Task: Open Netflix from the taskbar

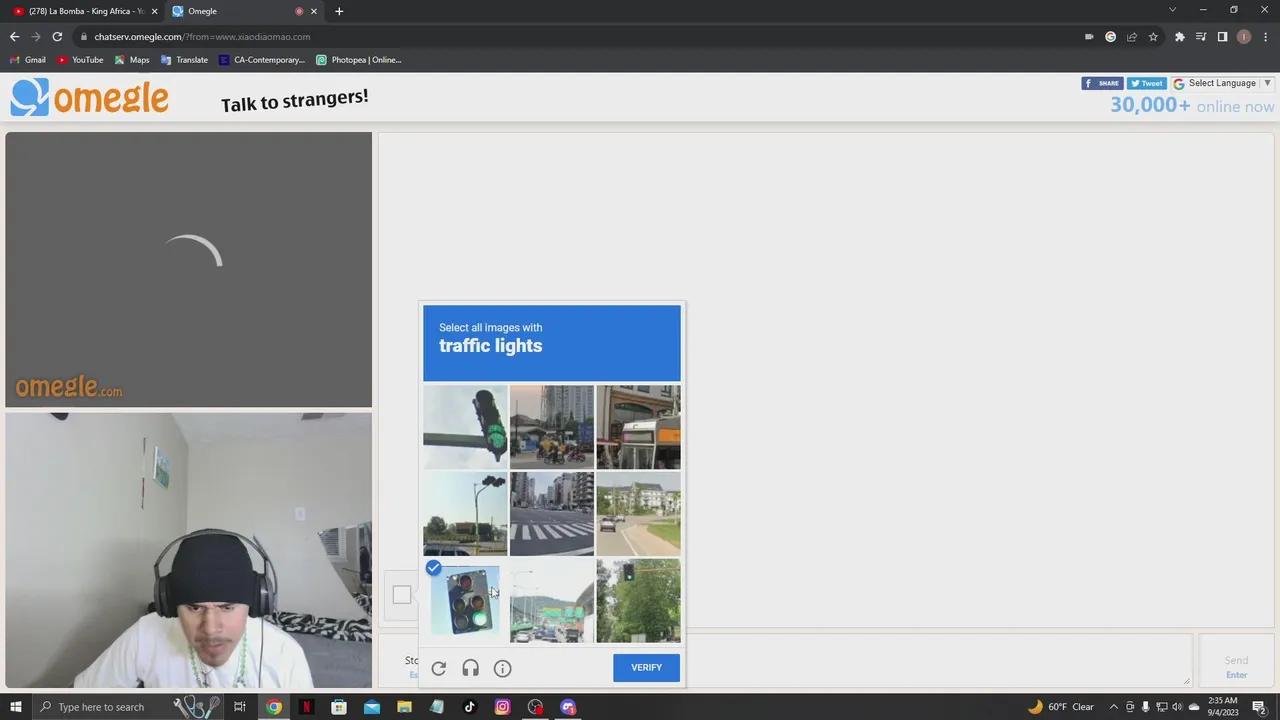Action: tap(306, 707)
